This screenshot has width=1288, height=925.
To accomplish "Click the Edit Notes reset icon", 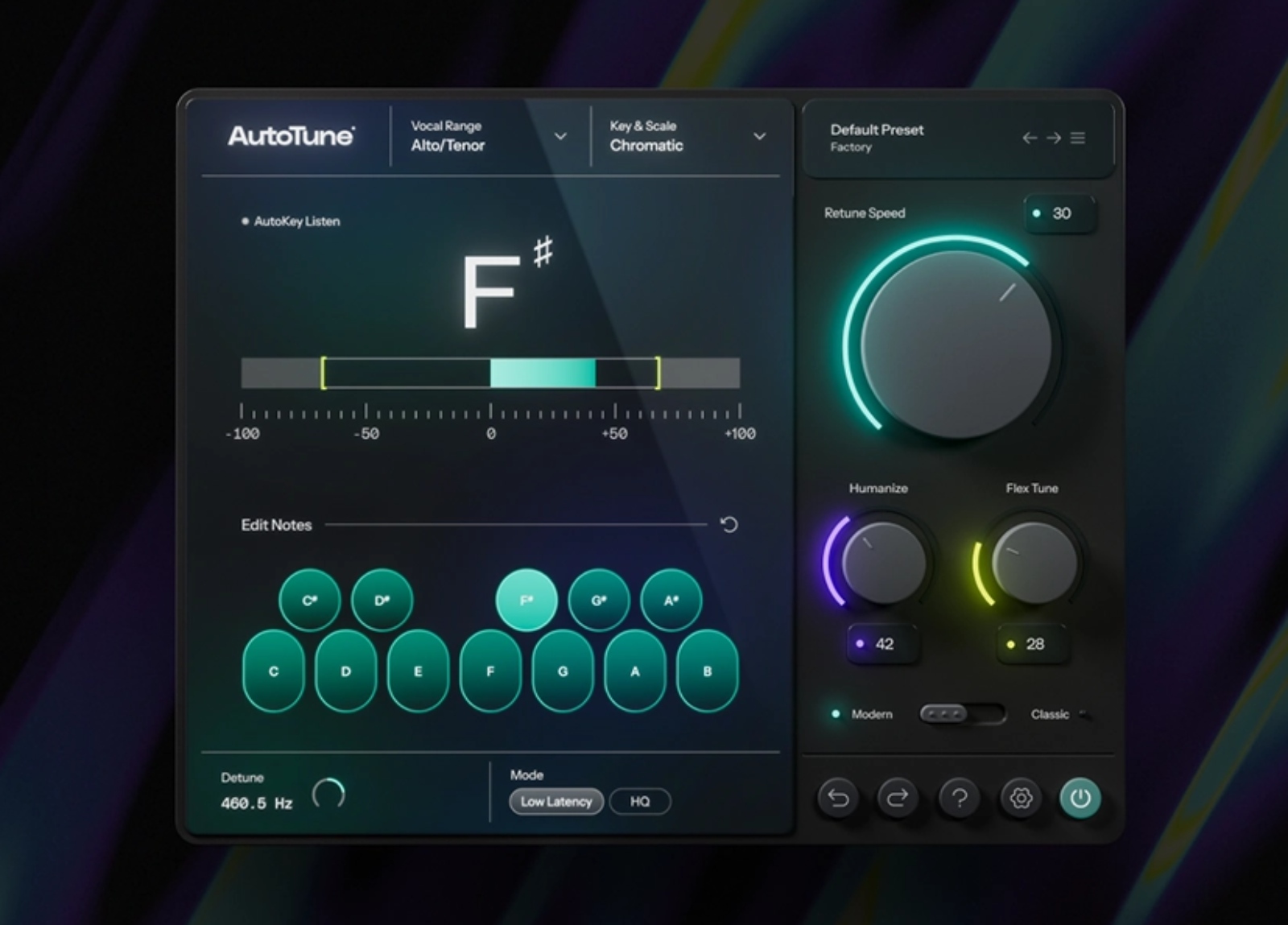I will pyautogui.click(x=730, y=525).
